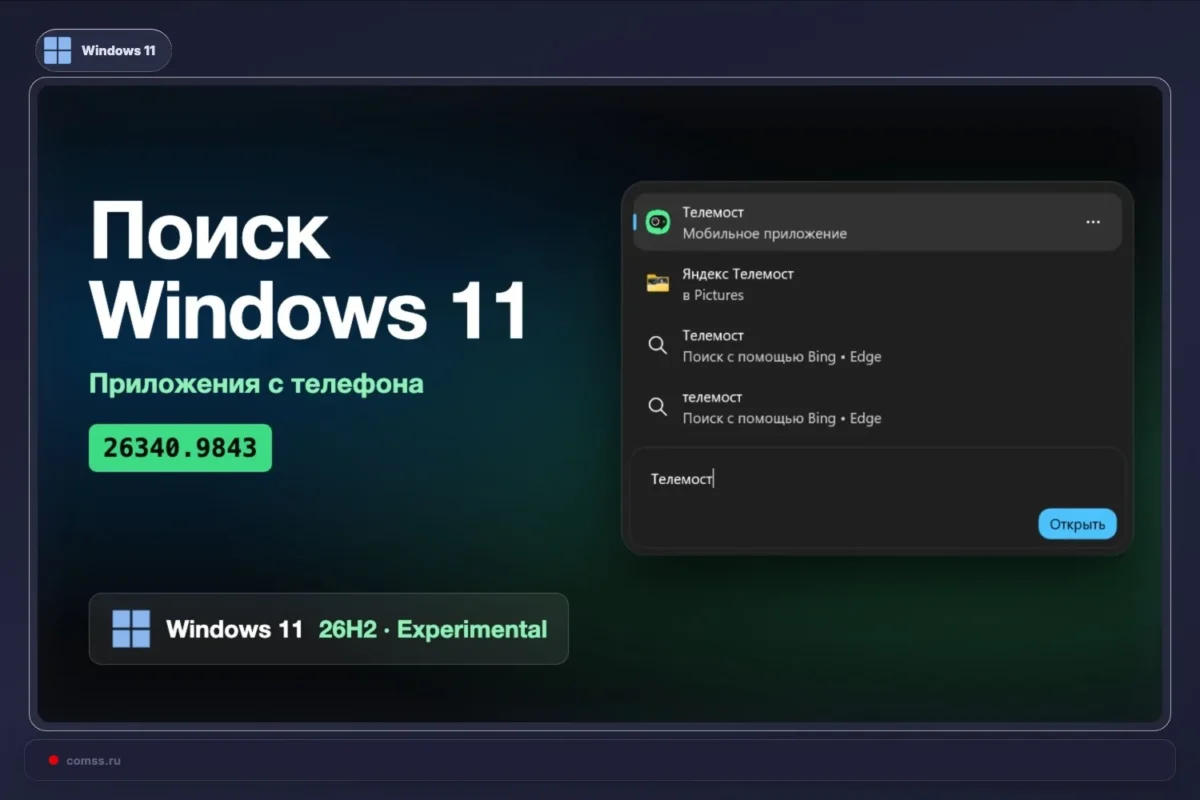Focus the search field containing Телемост
Image resolution: width=1200 pixels, height=800 pixels.
tap(877, 498)
